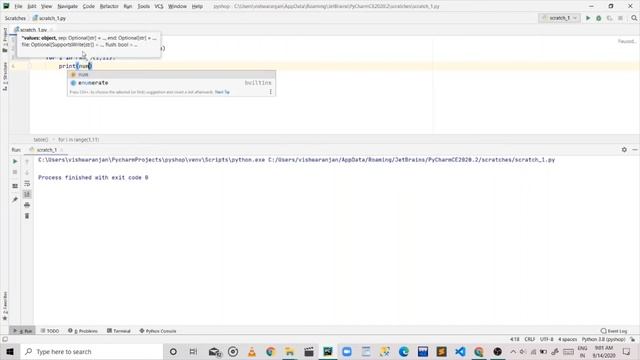Open Run panel settings gear

[624, 150]
